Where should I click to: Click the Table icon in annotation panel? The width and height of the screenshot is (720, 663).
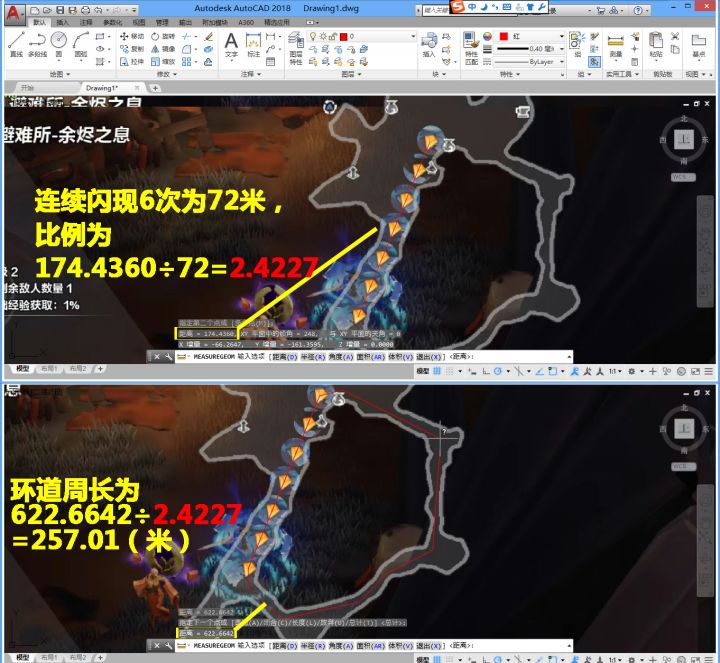coord(271,62)
